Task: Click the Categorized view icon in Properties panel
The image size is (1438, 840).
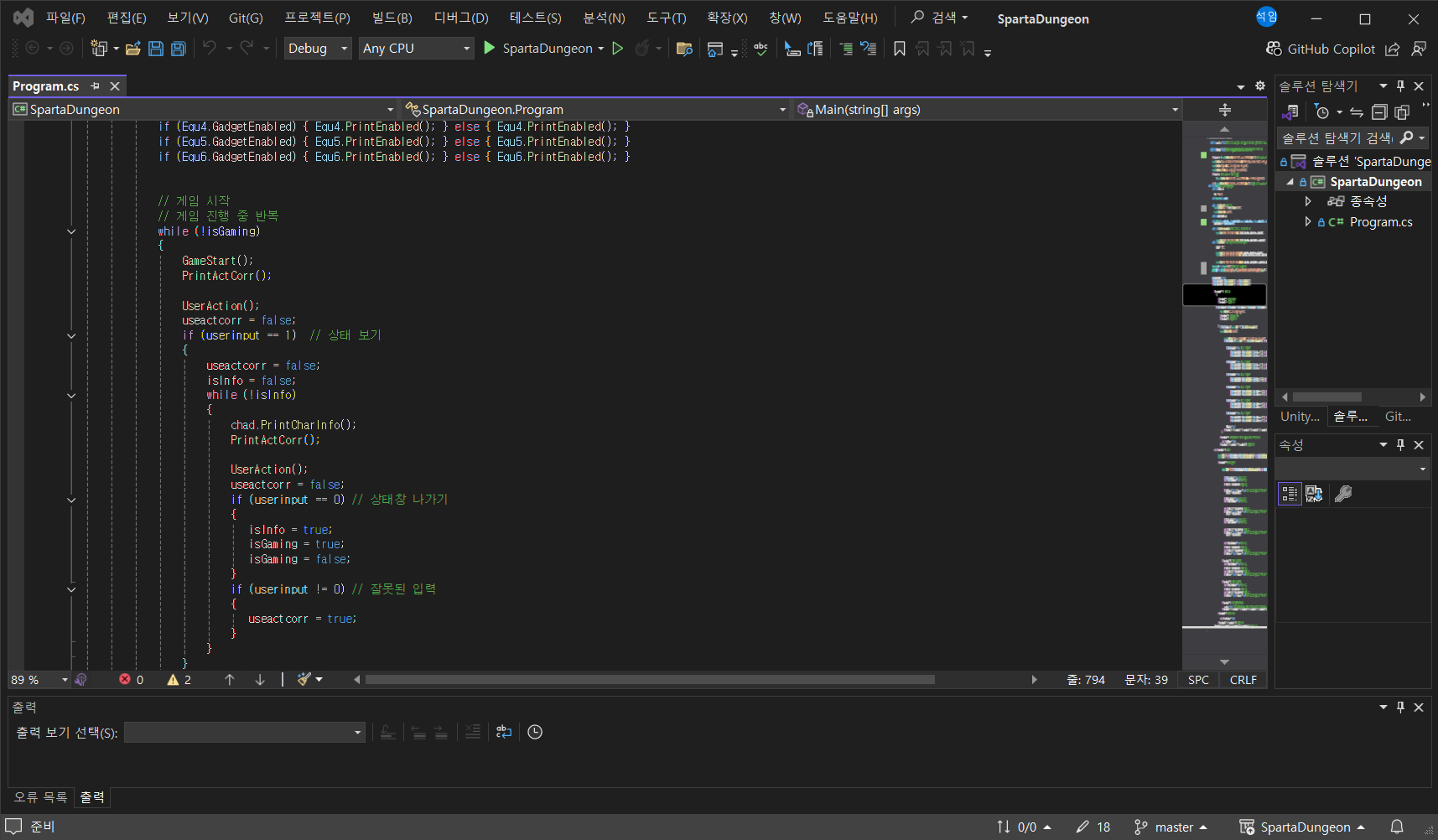Action: point(1290,494)
